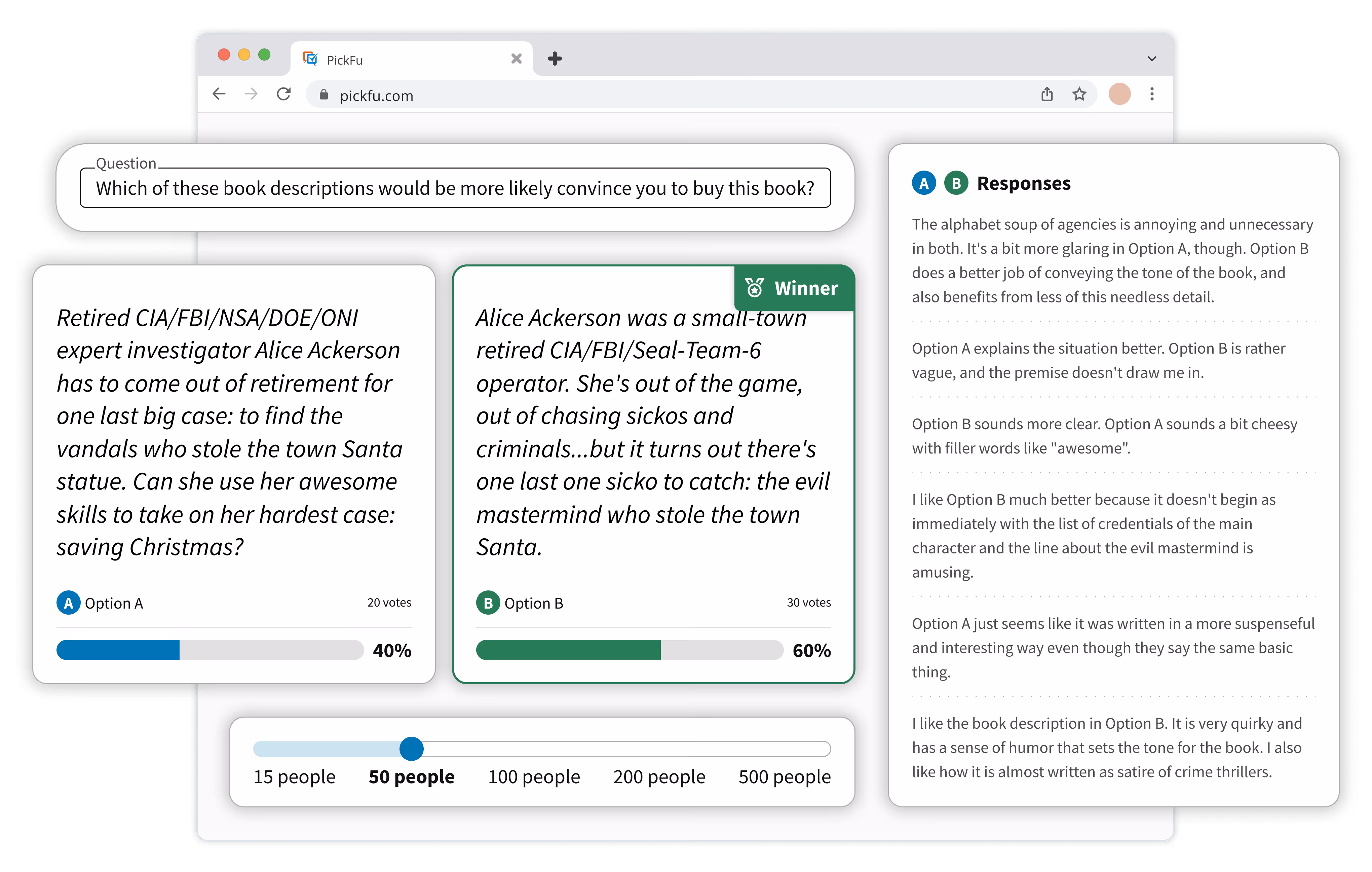Open a new tab with plus
The width and height of the screenshot is (1372, 872).
pyautogui.click(x=555, y=59)
